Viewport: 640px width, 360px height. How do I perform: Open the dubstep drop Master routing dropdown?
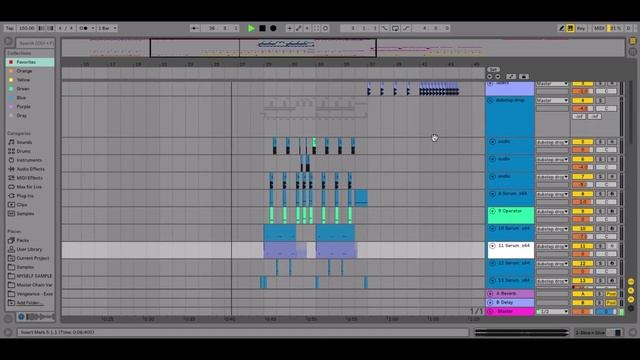click(x=552, y=100)
